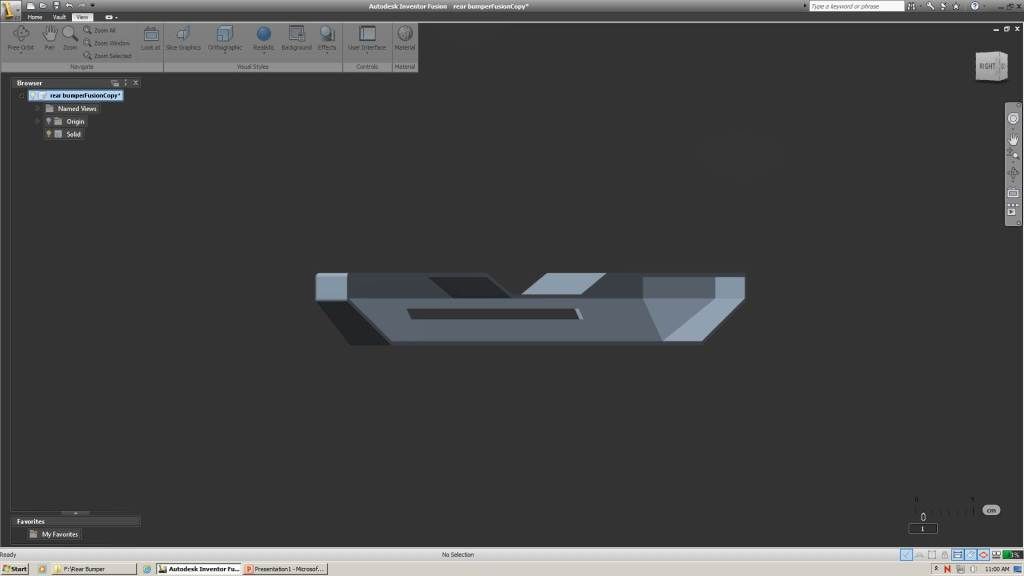Screen dimensions: 1024x576
Task: Click the New document quick access icon
Action: tap(31, 5)
